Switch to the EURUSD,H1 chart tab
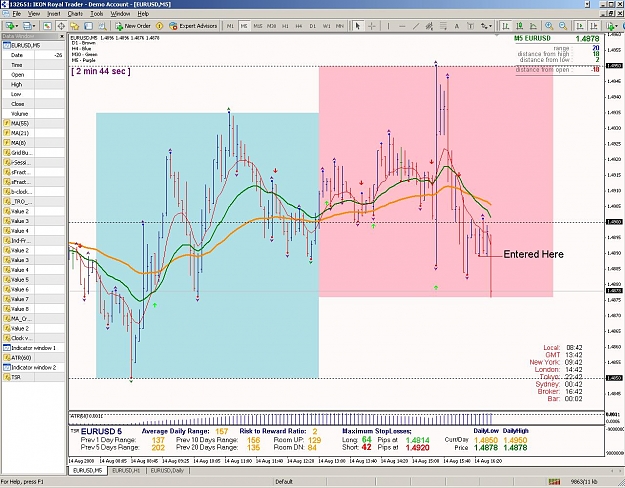The image size is (625, 488). tap(126, 471)
